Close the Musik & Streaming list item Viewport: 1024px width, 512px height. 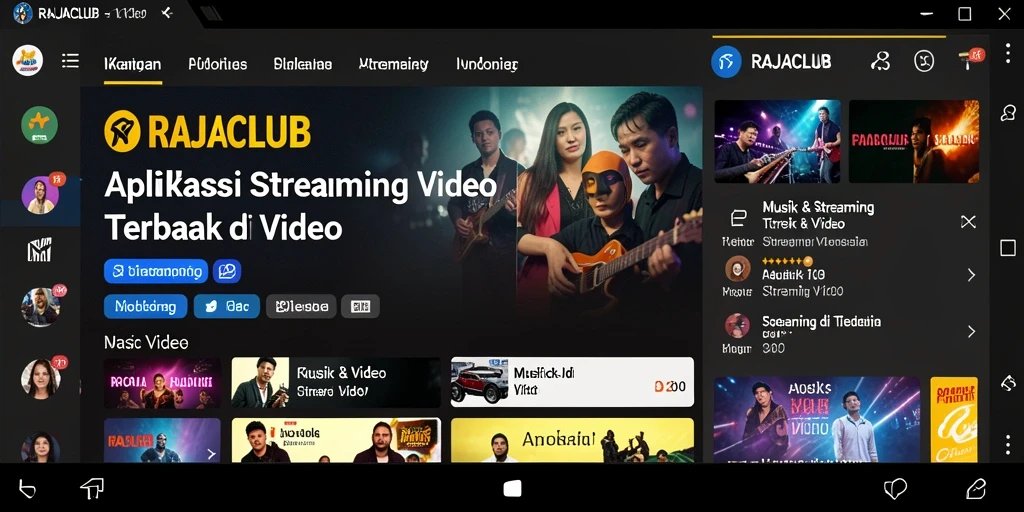968,222
